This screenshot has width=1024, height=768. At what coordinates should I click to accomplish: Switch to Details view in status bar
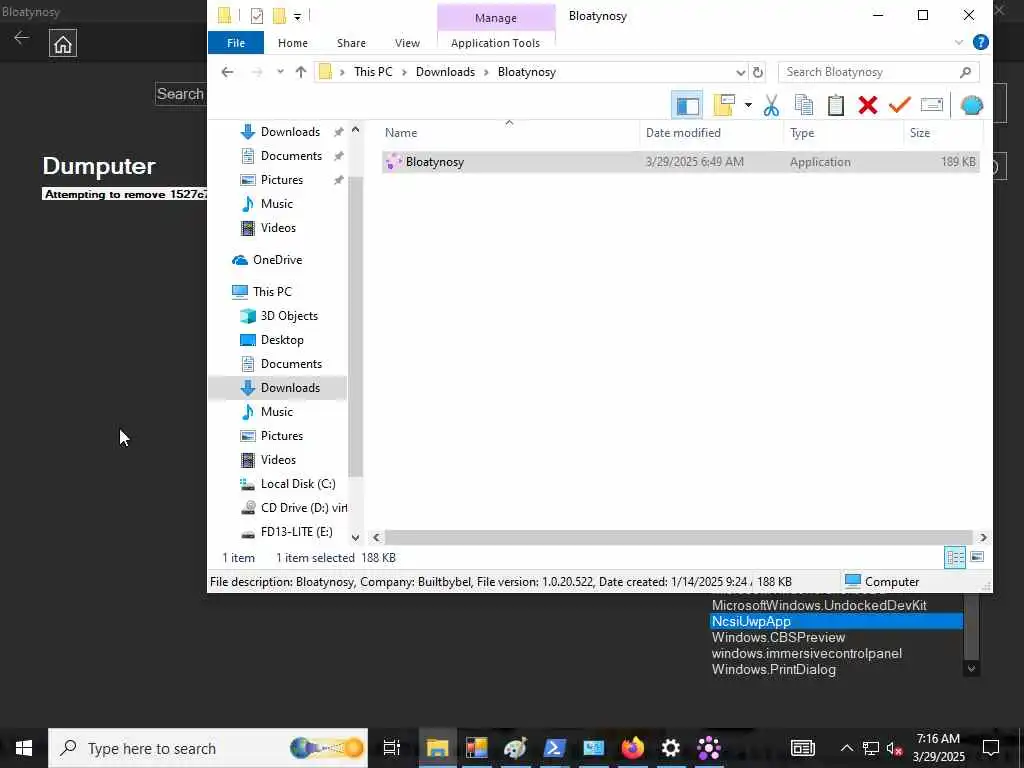(955, 558)
